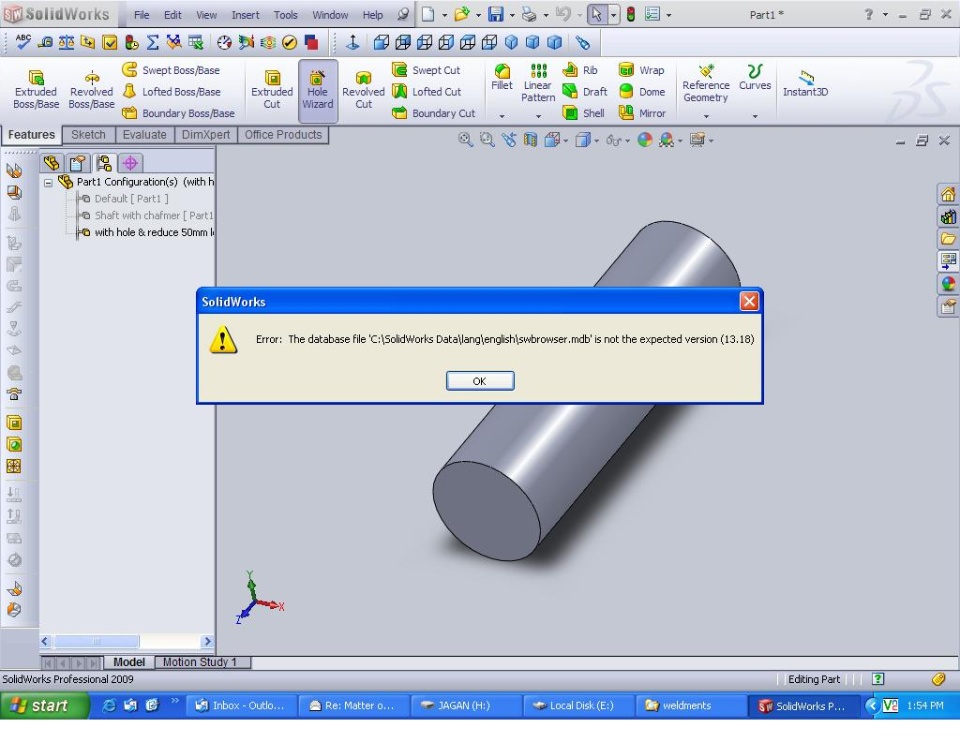Viewport: 960px width, 742px height.
Task: Select the Linear Pattern tool
Action: pos(538,83)
